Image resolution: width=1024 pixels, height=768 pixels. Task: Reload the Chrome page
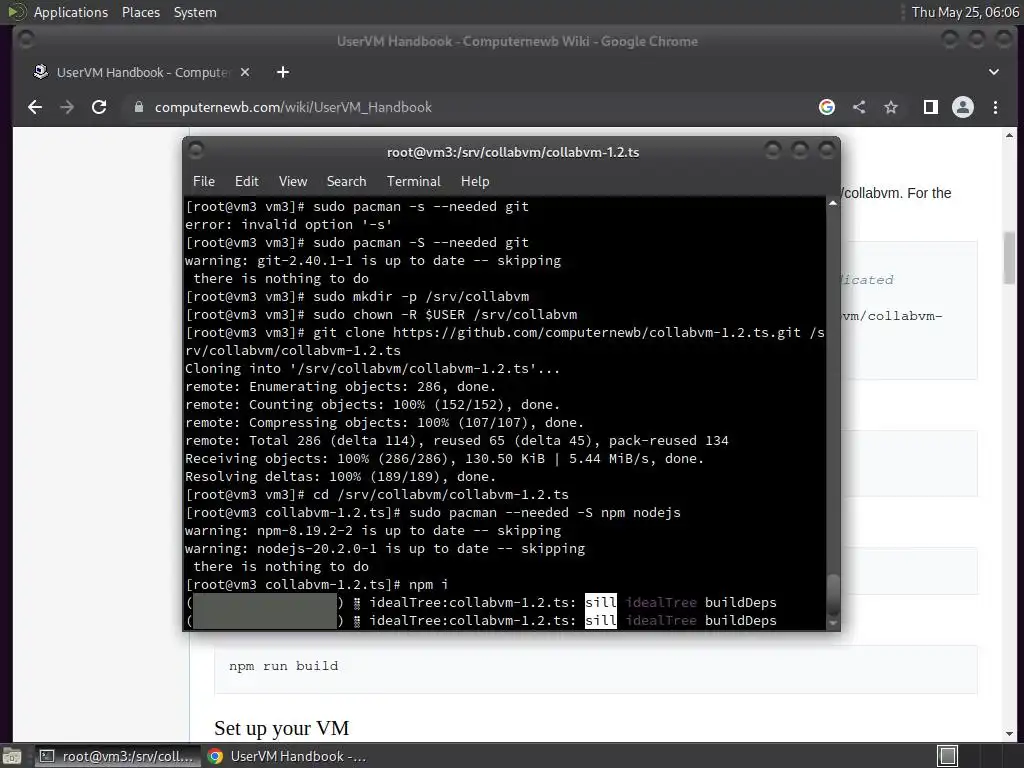[99, 107]
